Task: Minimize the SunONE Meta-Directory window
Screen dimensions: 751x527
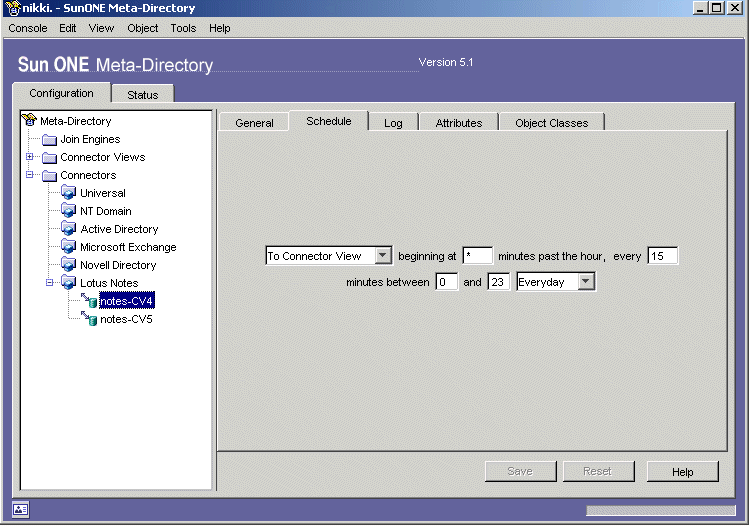Action: pyautogui.click(x=700, y=8)
